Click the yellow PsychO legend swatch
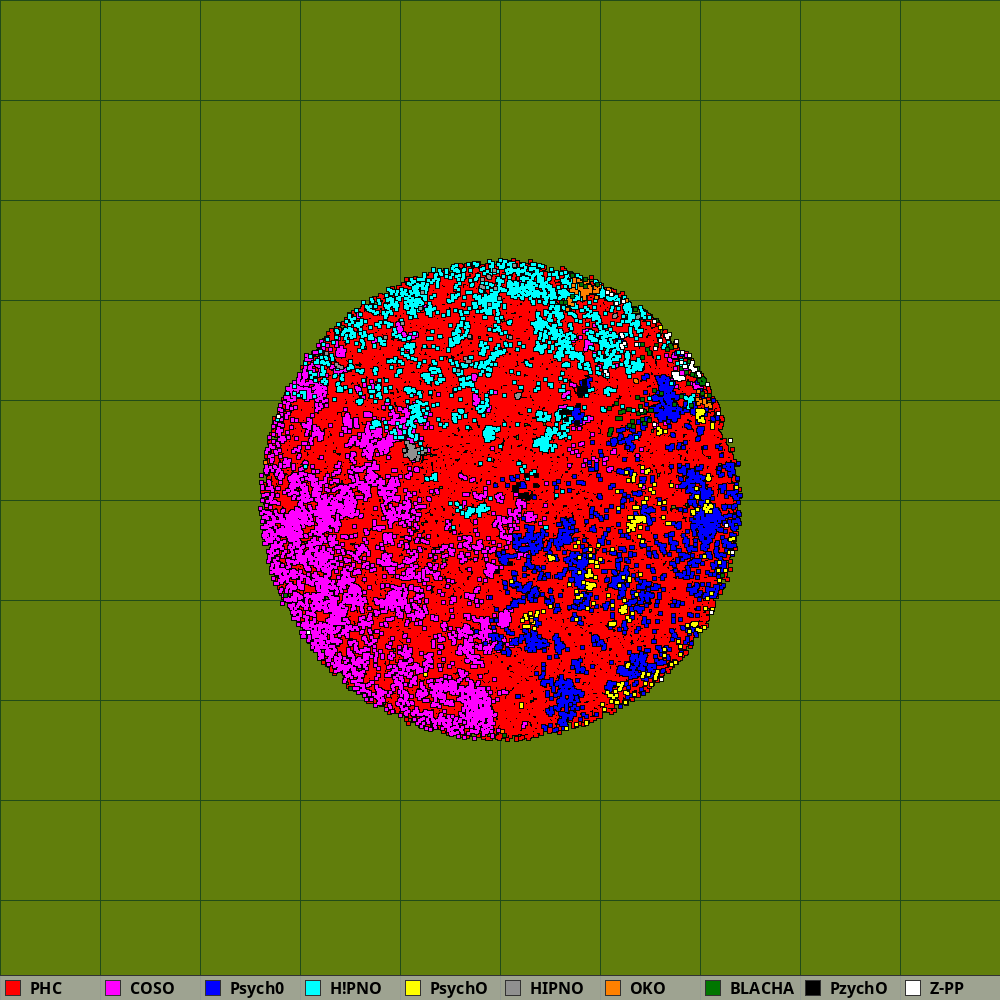 coord(413,988)
